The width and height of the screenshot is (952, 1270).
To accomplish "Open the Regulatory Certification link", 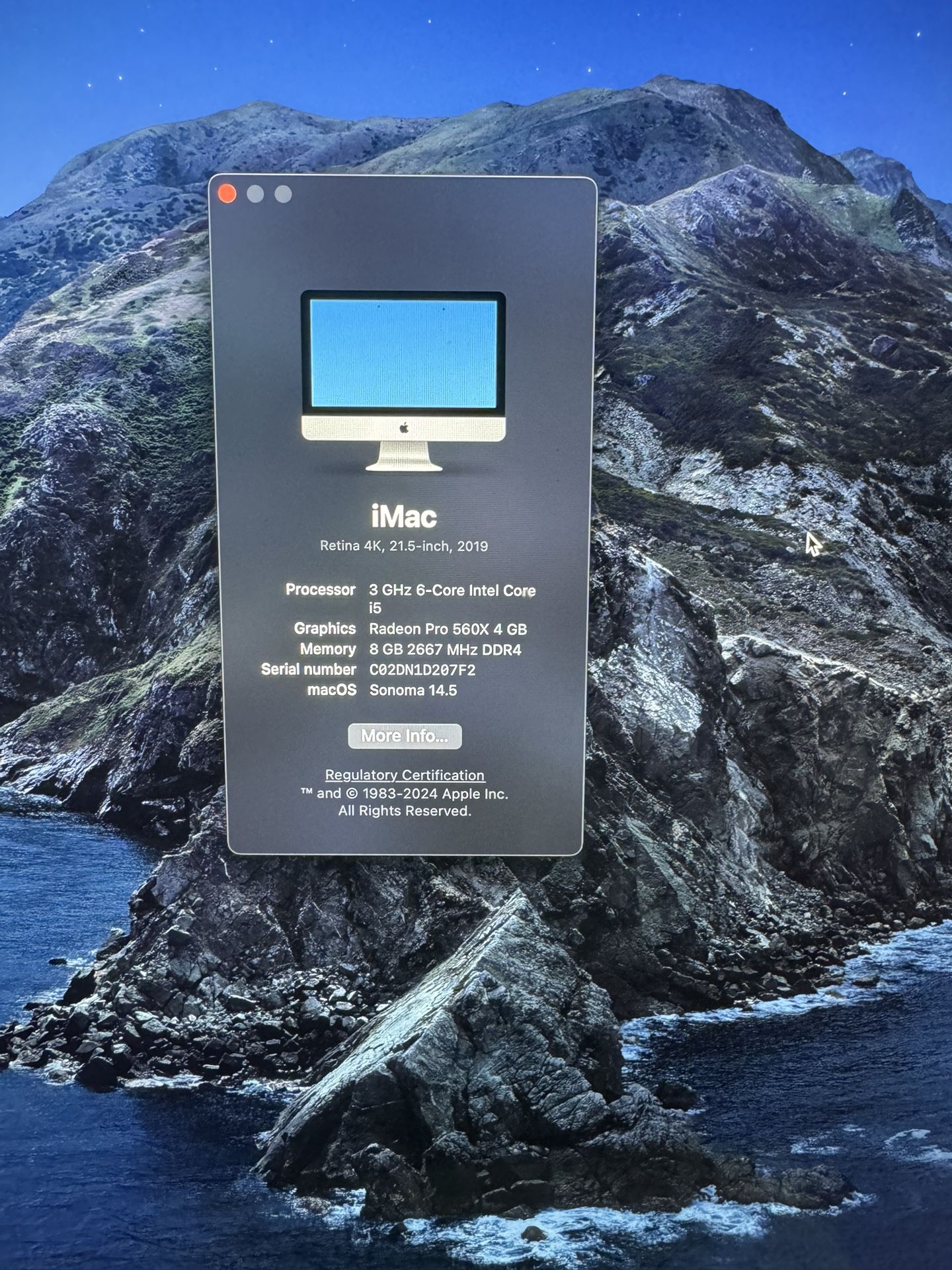I will 405,775.
